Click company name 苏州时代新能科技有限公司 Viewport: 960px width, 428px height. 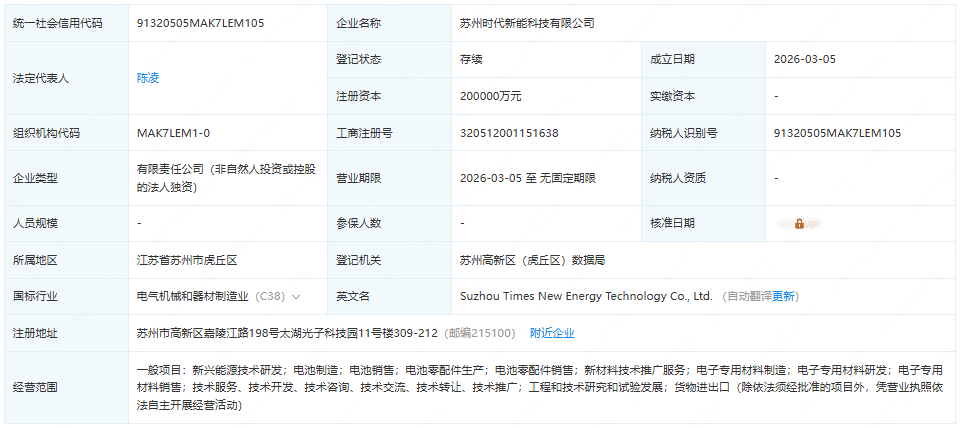click(527, 23)
